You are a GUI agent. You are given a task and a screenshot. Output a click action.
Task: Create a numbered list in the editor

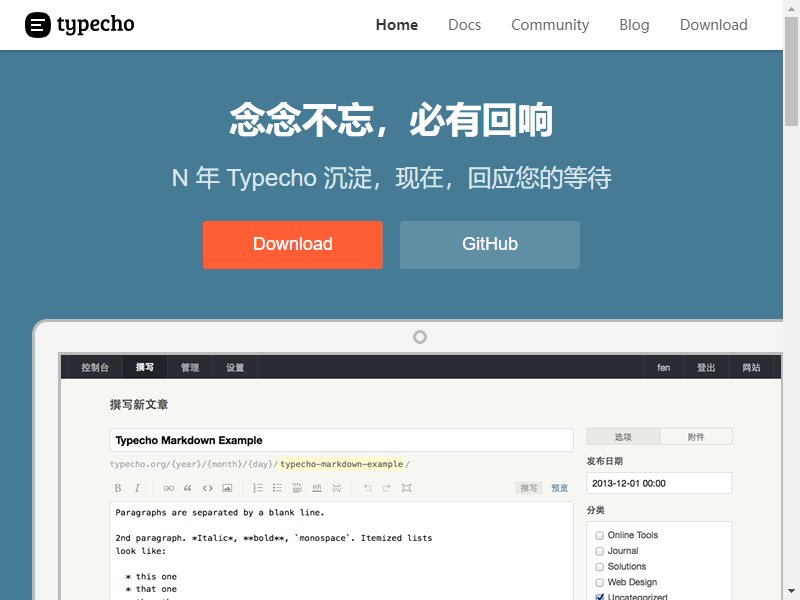[x=258, y=488]
